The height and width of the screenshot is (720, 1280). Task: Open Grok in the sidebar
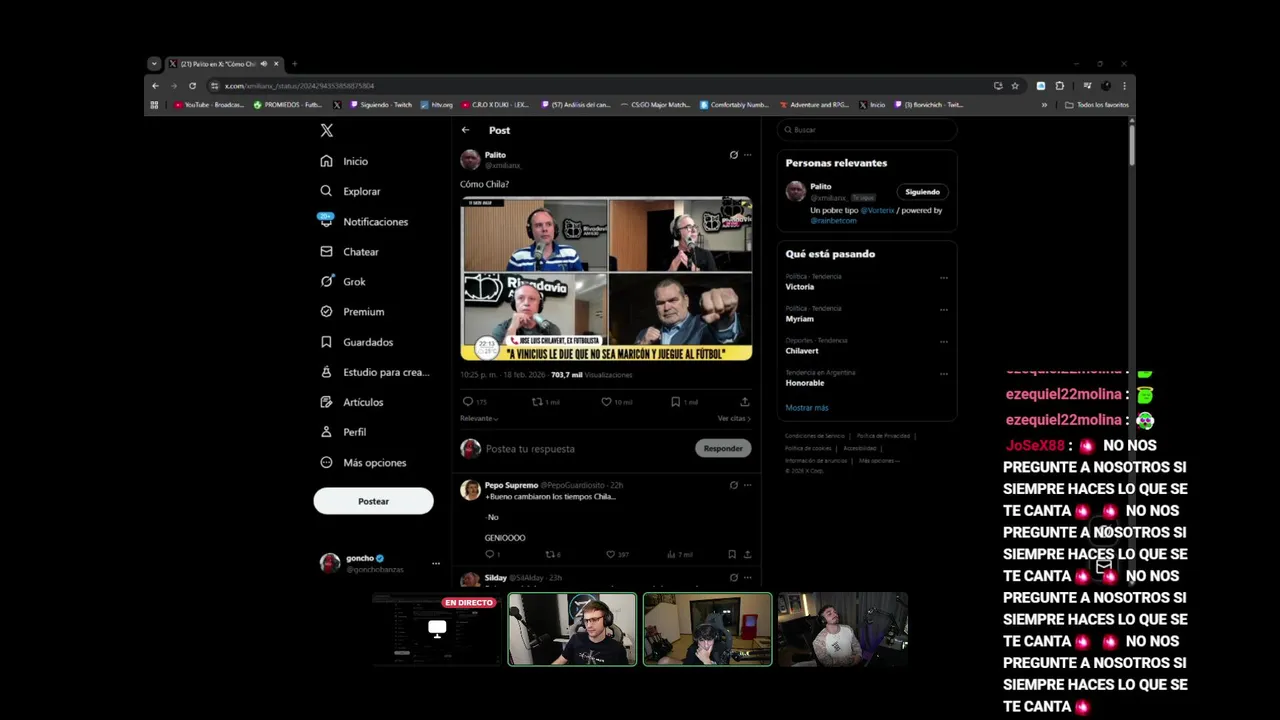[343, 282]
